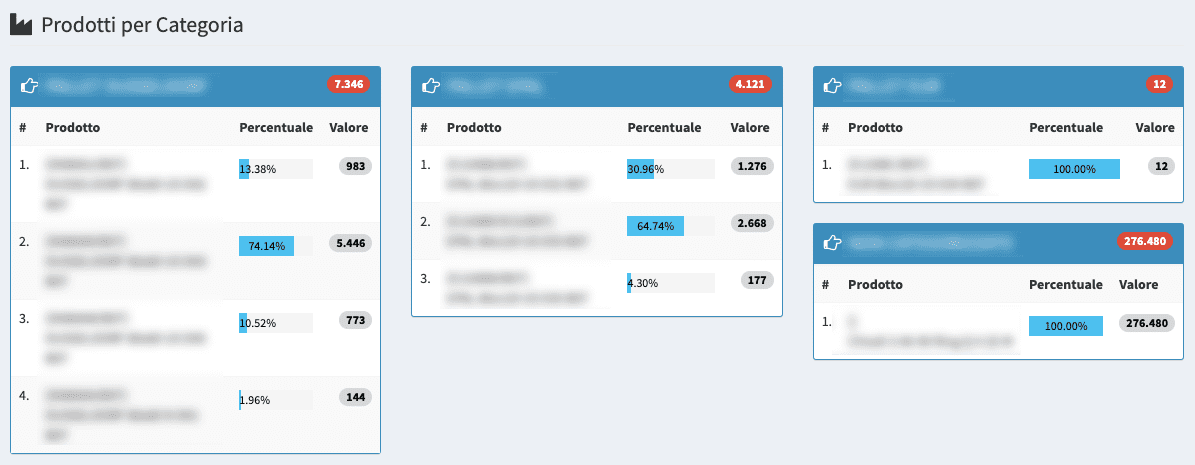Click the hand icon in the 7.346 panel header
1195x465 pixels.
pyautogui.click(x=30, y=86)
